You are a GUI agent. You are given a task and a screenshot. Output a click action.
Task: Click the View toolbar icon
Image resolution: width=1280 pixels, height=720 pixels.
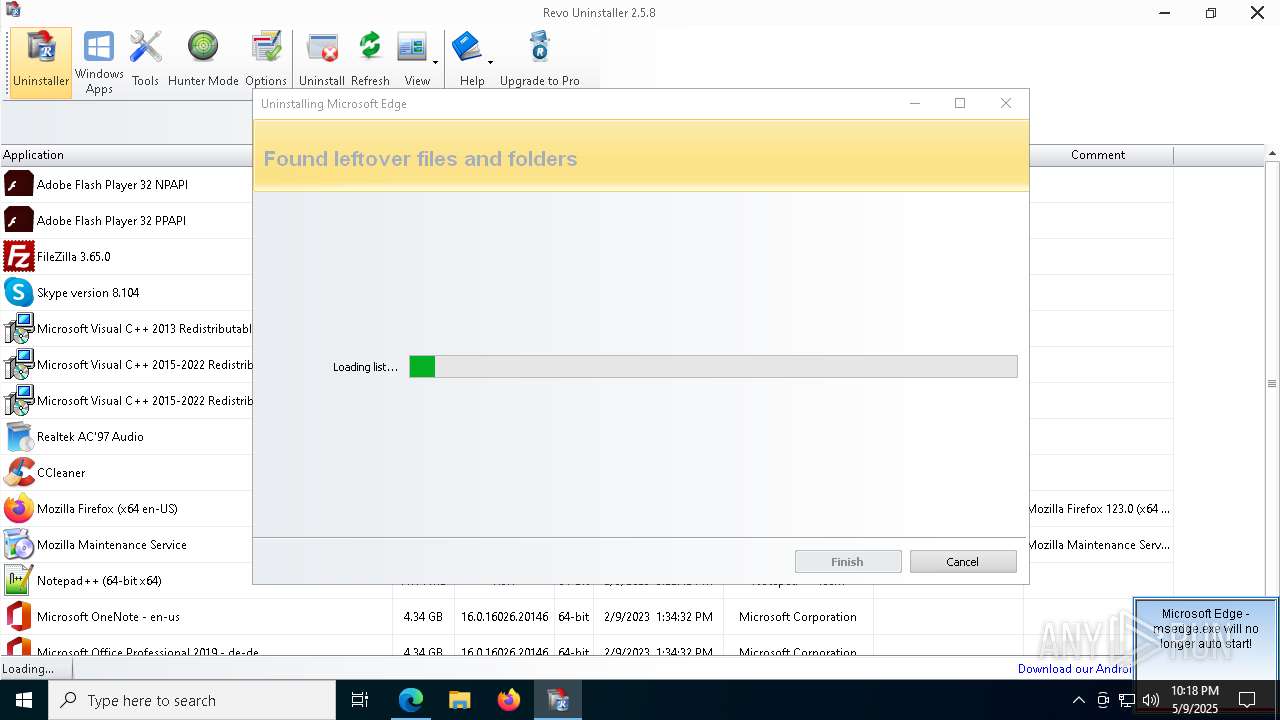tap(413, 60)
